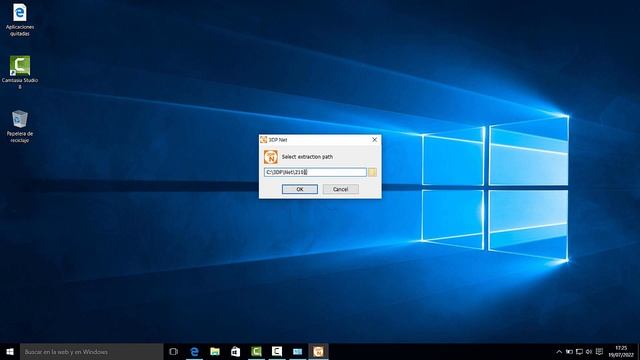Select the Camtasia Studio 8 desktop shortcut
This screenshot has height=360, width=640.
click(x=20, y=72)
